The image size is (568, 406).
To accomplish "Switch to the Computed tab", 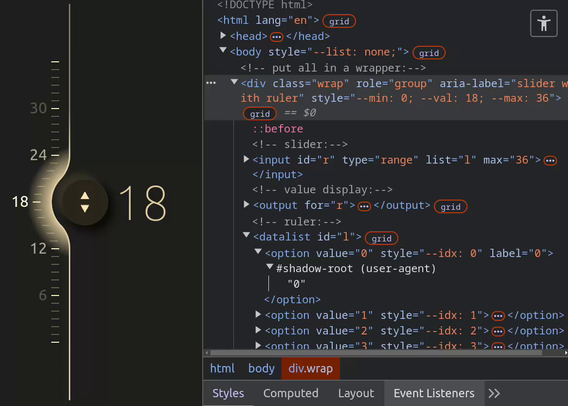I will click(x=291, y=393).
